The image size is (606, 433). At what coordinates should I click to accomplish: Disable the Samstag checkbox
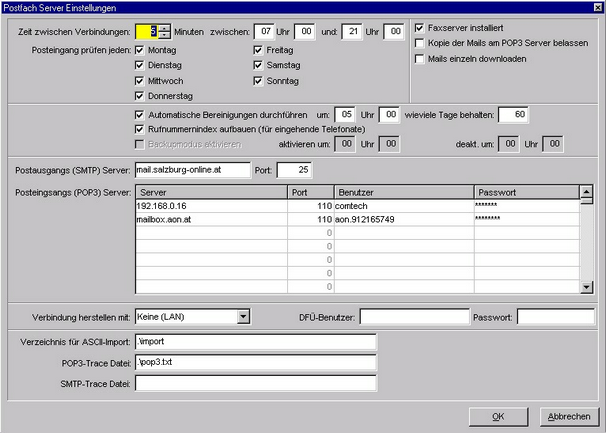click(258, 65)
